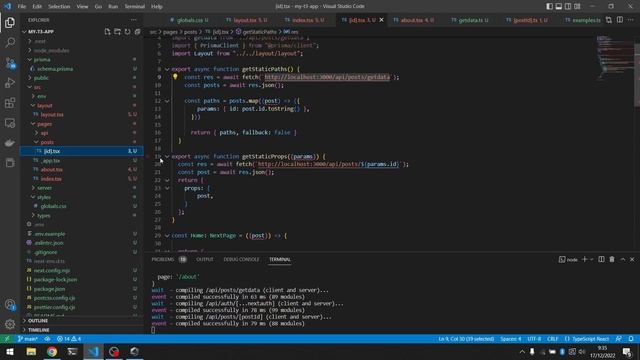Click the CRLF line ending item
This screenshot has height=360, width=640.
(553, 339)
